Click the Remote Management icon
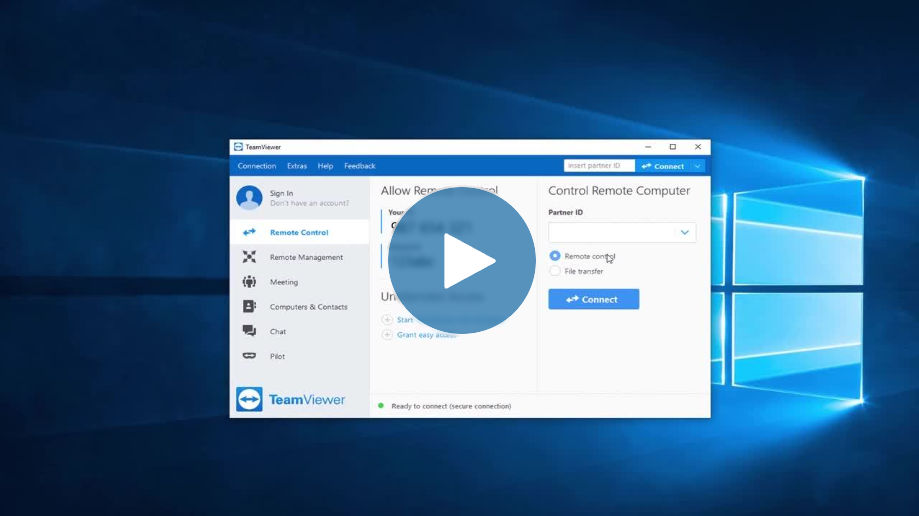This screenshot has height=516, width=919. coord(249,257)
